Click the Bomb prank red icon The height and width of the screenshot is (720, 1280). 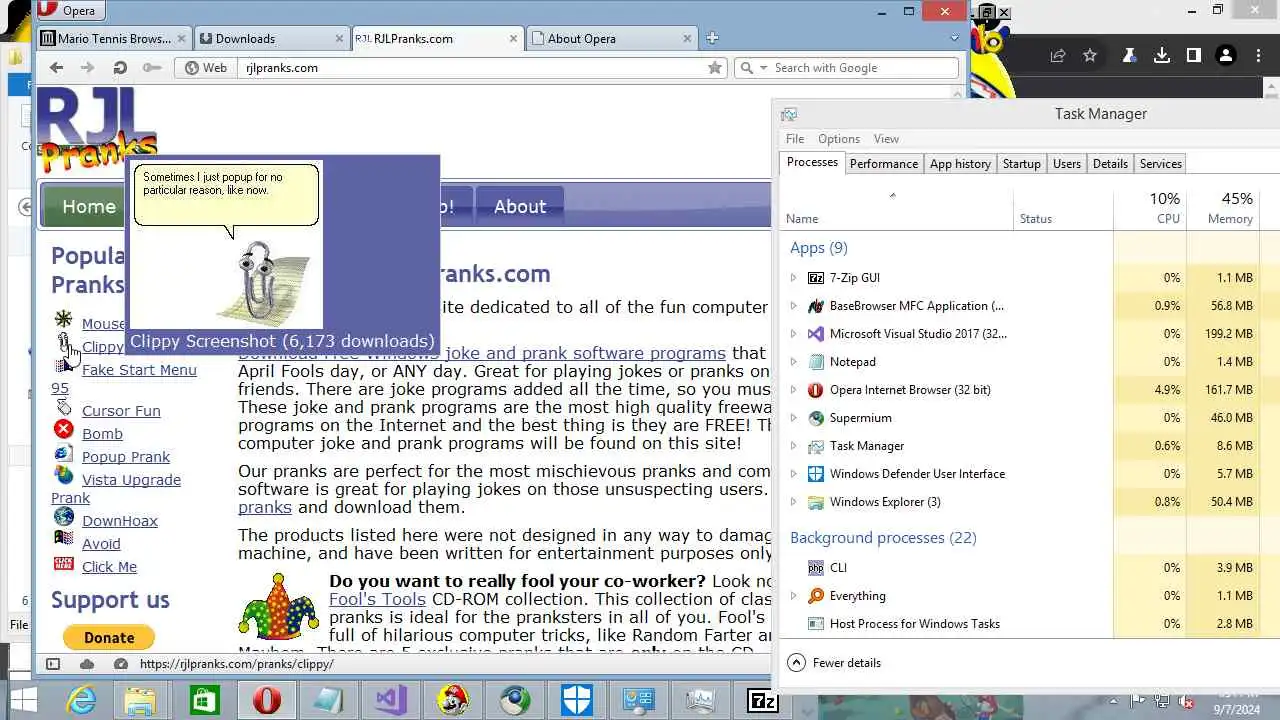tap(64, 429)
